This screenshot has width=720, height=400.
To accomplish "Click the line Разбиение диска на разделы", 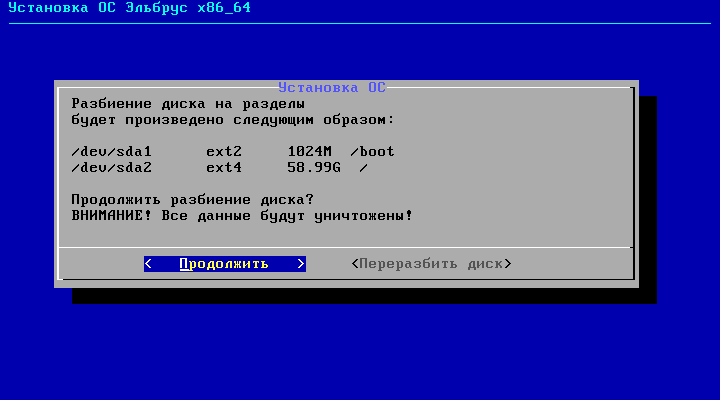I will point(188,104).
